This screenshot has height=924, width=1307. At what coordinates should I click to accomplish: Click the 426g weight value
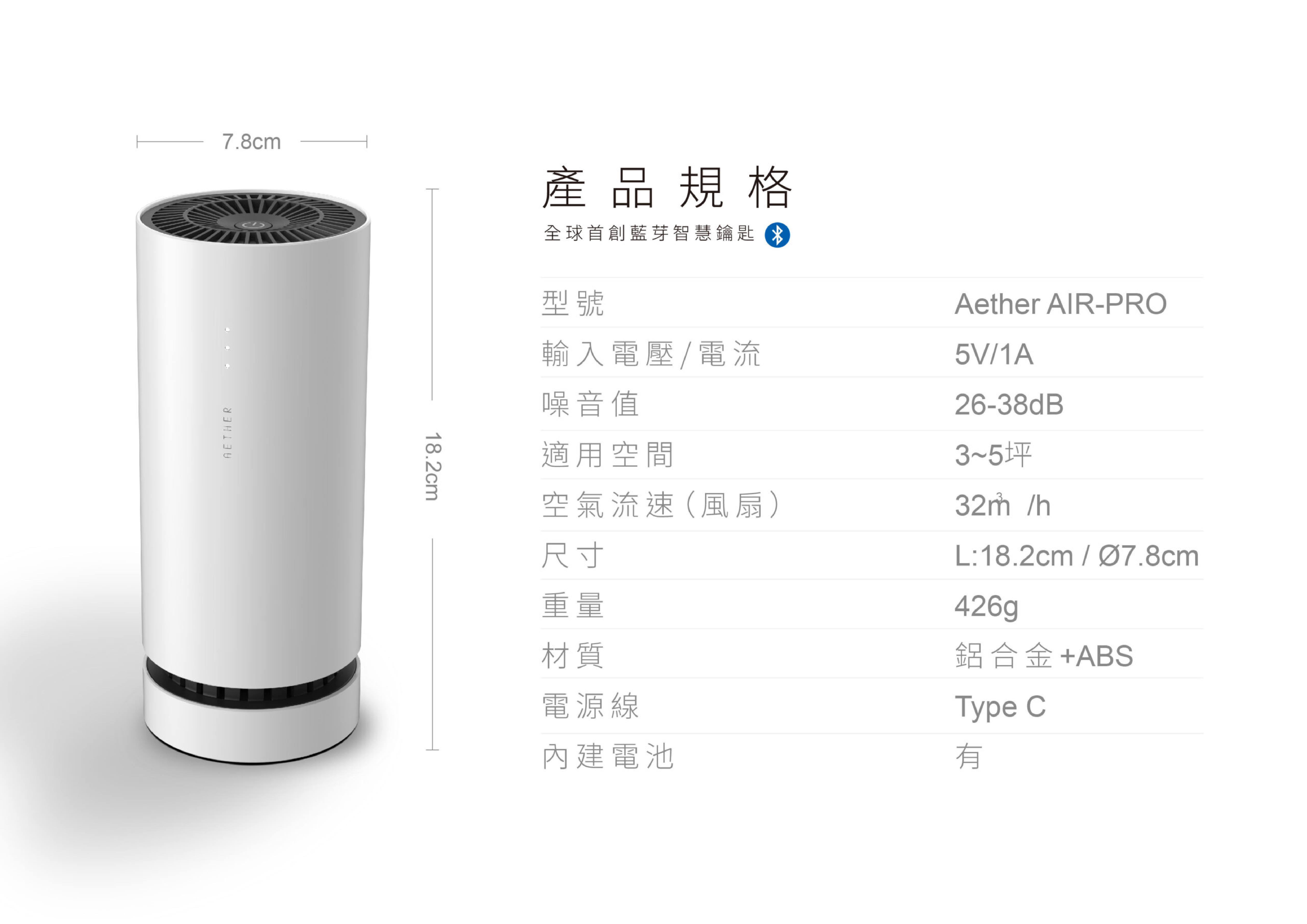[987, 606]
